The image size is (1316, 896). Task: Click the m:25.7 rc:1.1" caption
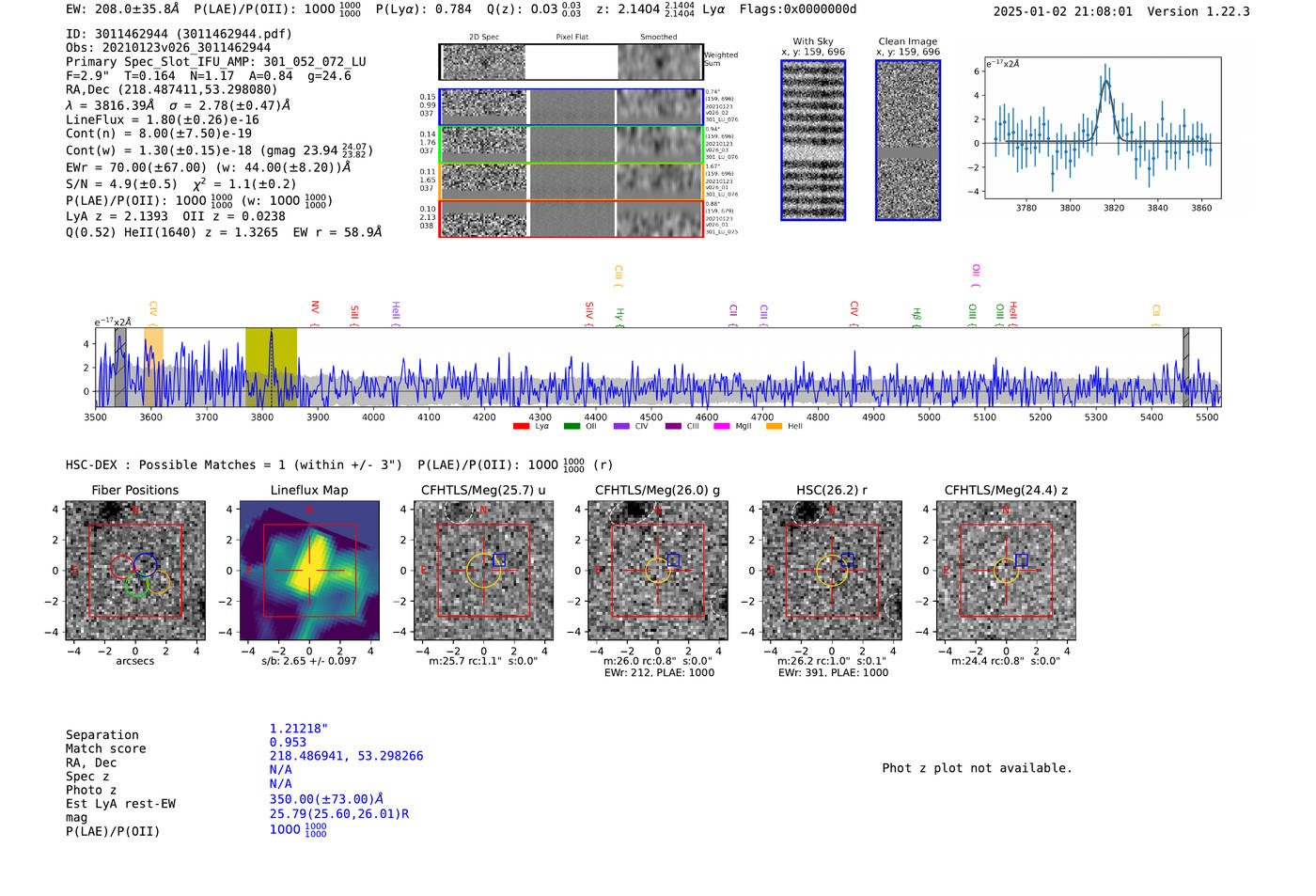[483, 661]
